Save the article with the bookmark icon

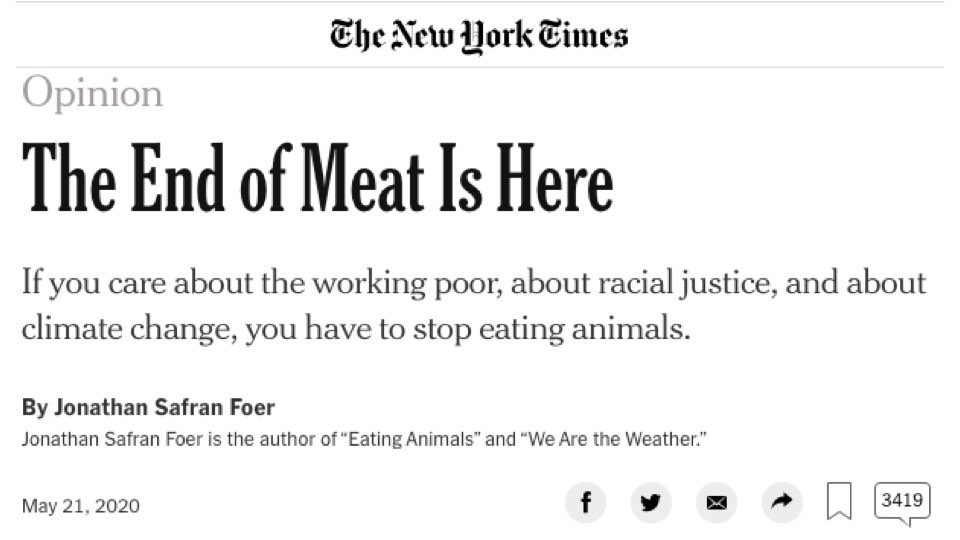pos(839,501)
